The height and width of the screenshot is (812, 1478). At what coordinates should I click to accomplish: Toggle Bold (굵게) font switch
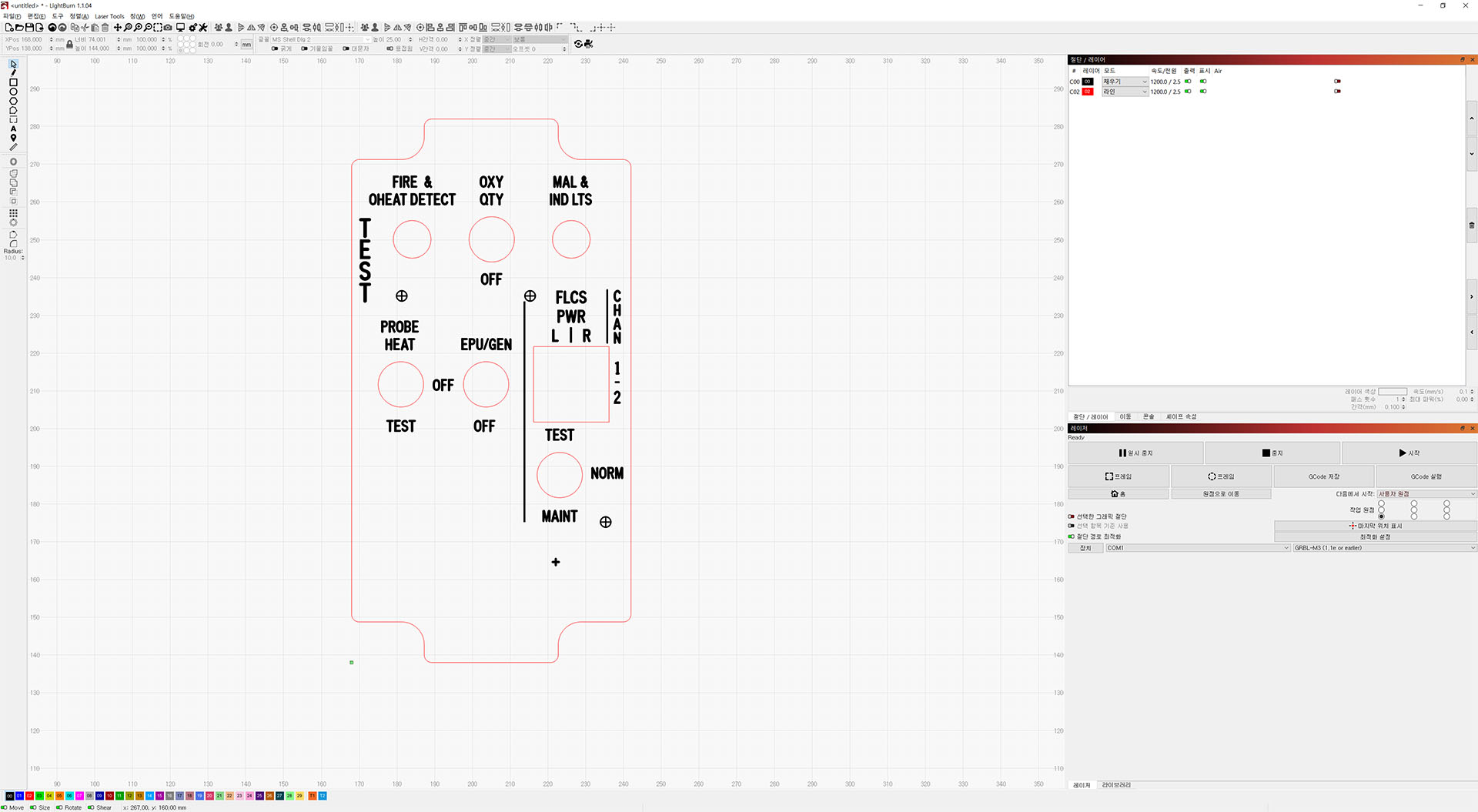pos(275,48)
